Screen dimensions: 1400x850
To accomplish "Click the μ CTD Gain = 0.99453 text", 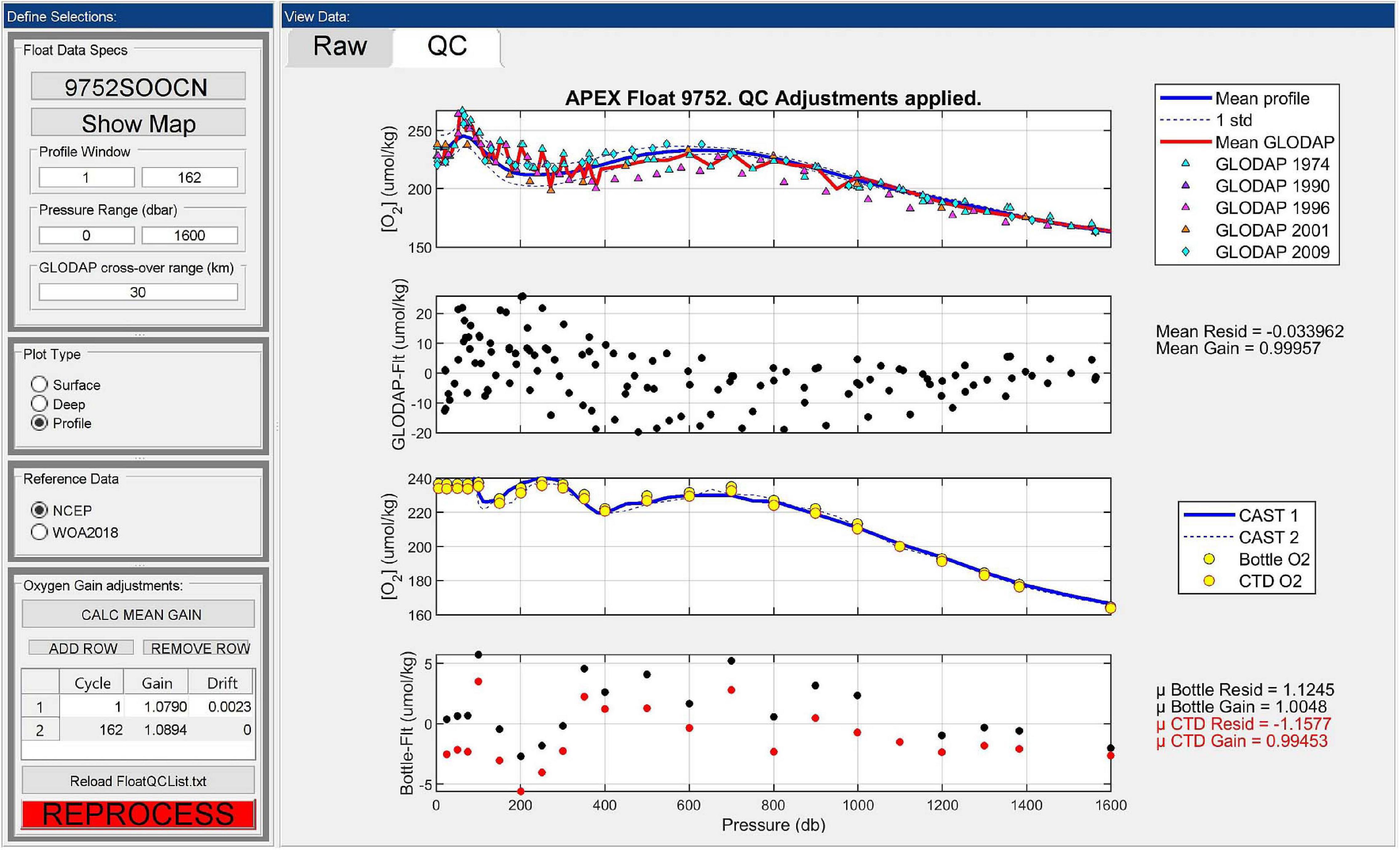I will [x=1242, y=740].
